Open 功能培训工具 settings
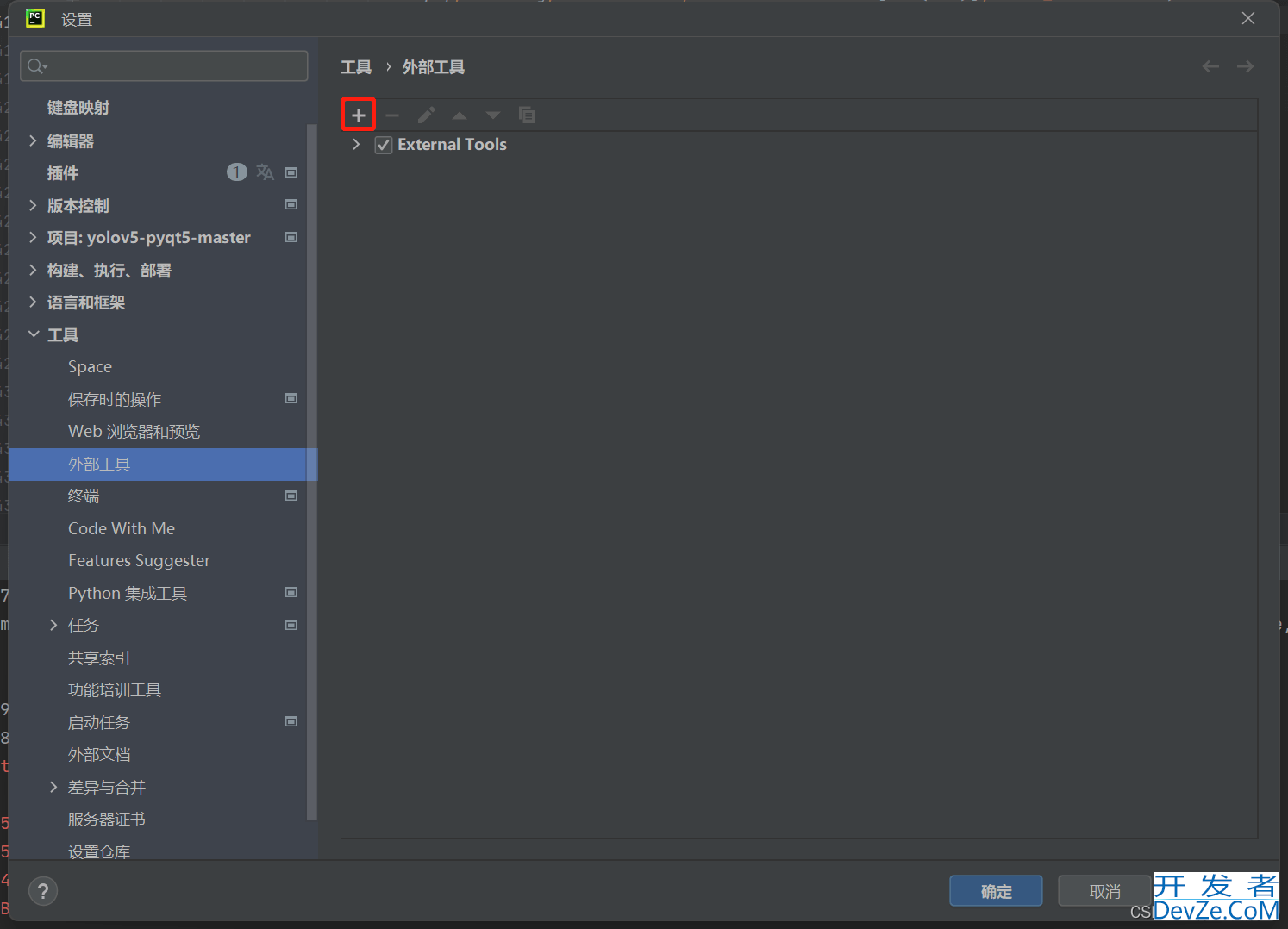Screen dimensions: 1288x929 click(x=115, y=690)
